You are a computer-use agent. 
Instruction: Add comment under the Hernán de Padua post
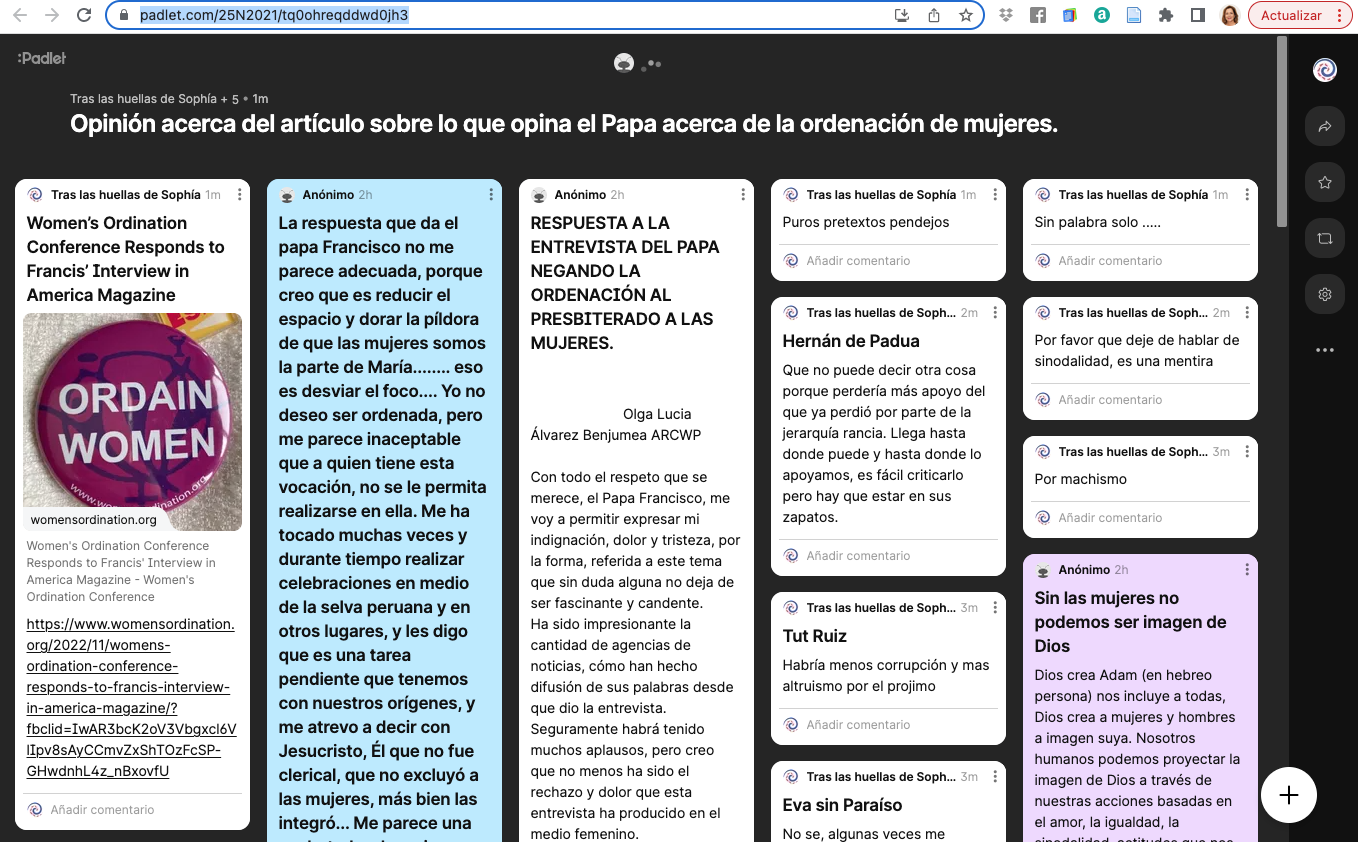point(858,556)
